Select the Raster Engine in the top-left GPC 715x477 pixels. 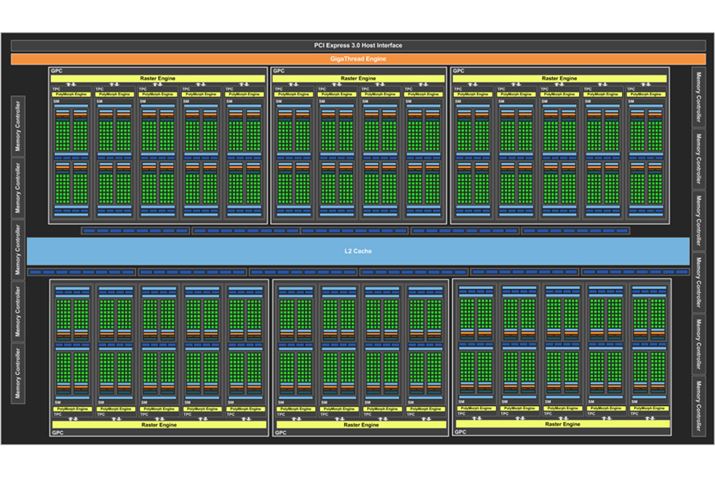pos(157,77)
